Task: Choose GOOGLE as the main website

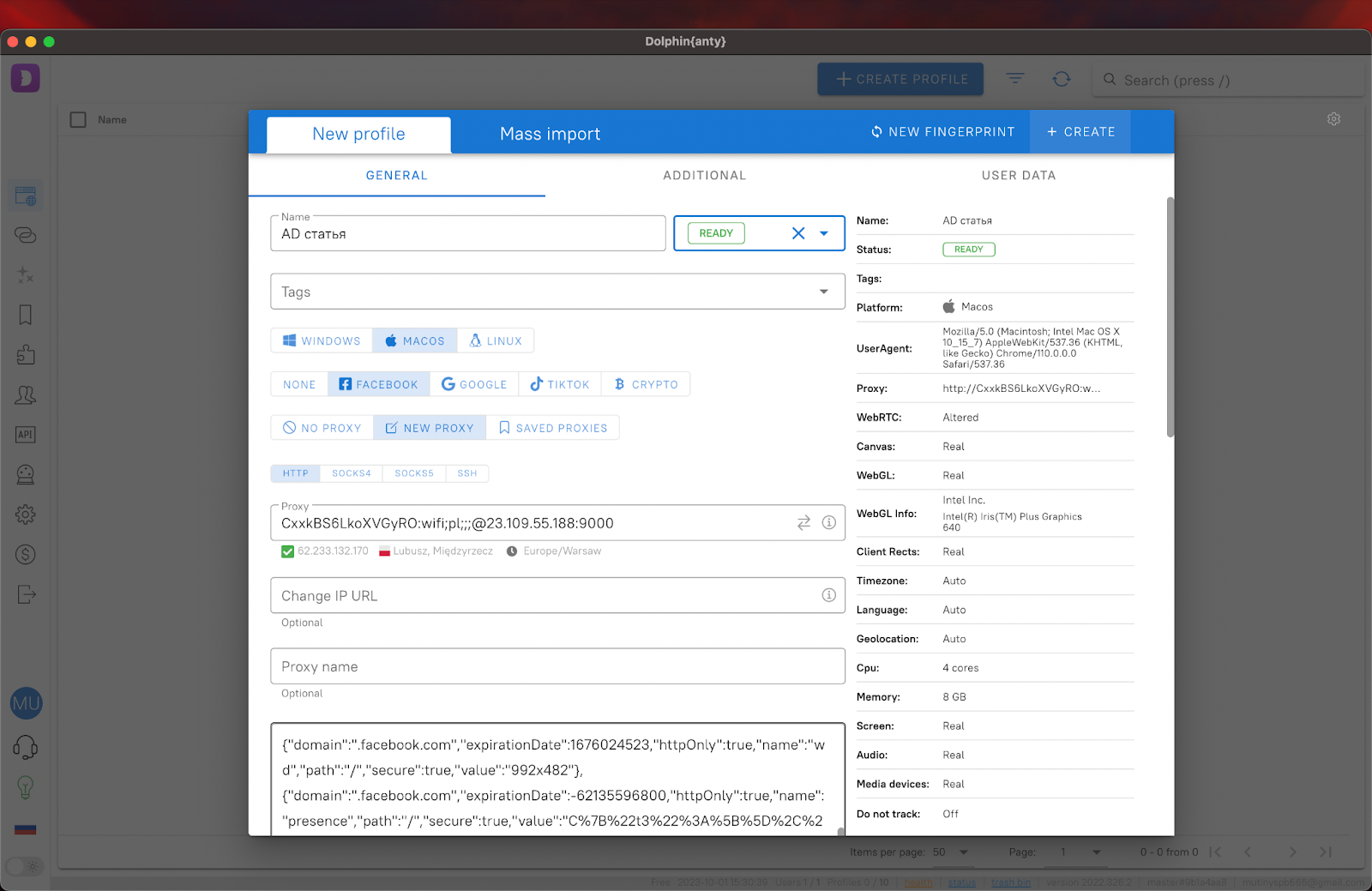Action: (474, 384)
